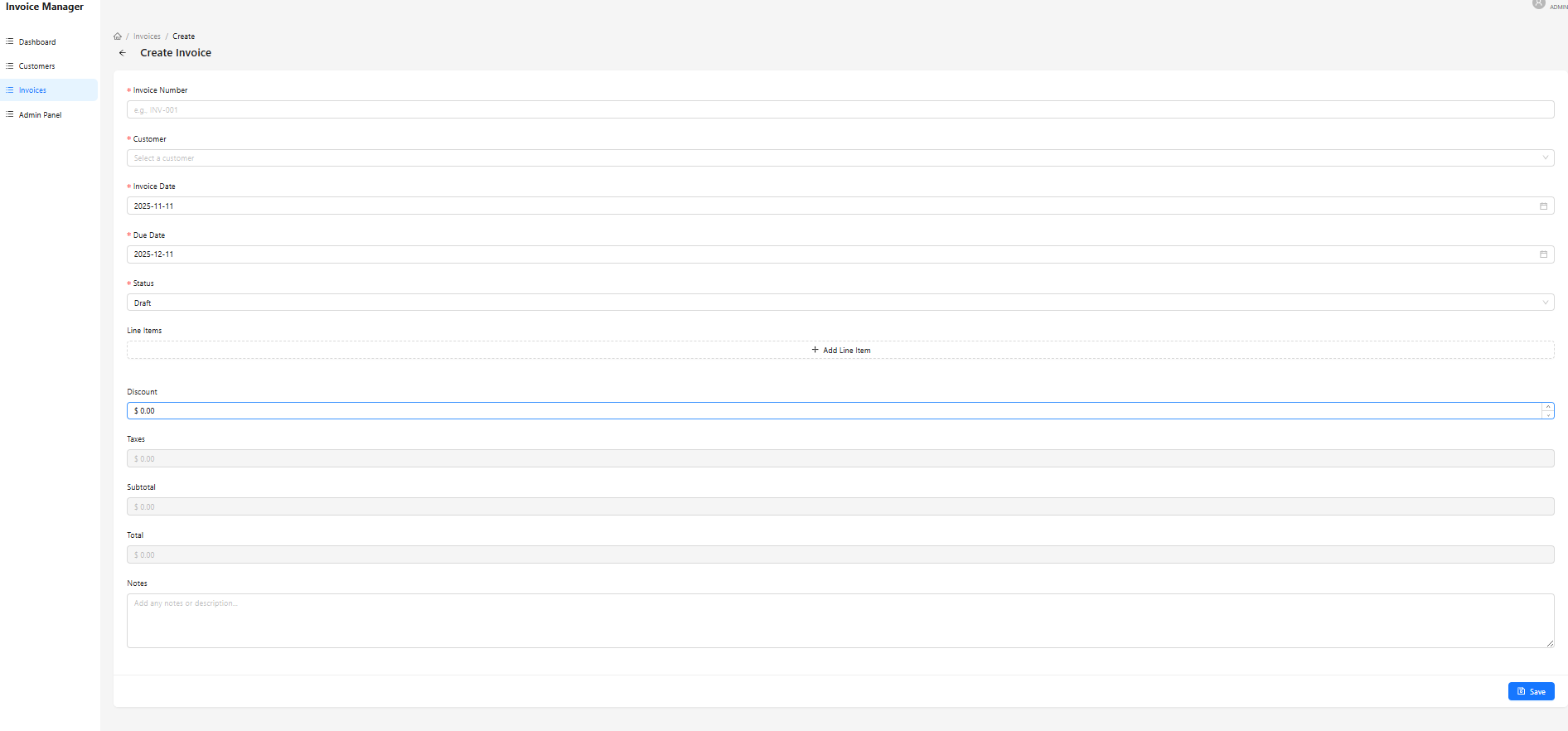Viewport: 1568px width, 731px height.
Task: Click into the Notes text area
Action: pyautogui.click(x=840, y=621)
